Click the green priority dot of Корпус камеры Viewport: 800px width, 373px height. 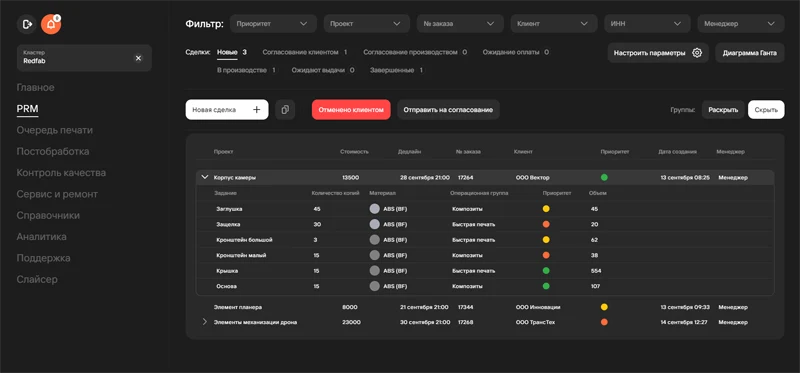coord(604,178)
